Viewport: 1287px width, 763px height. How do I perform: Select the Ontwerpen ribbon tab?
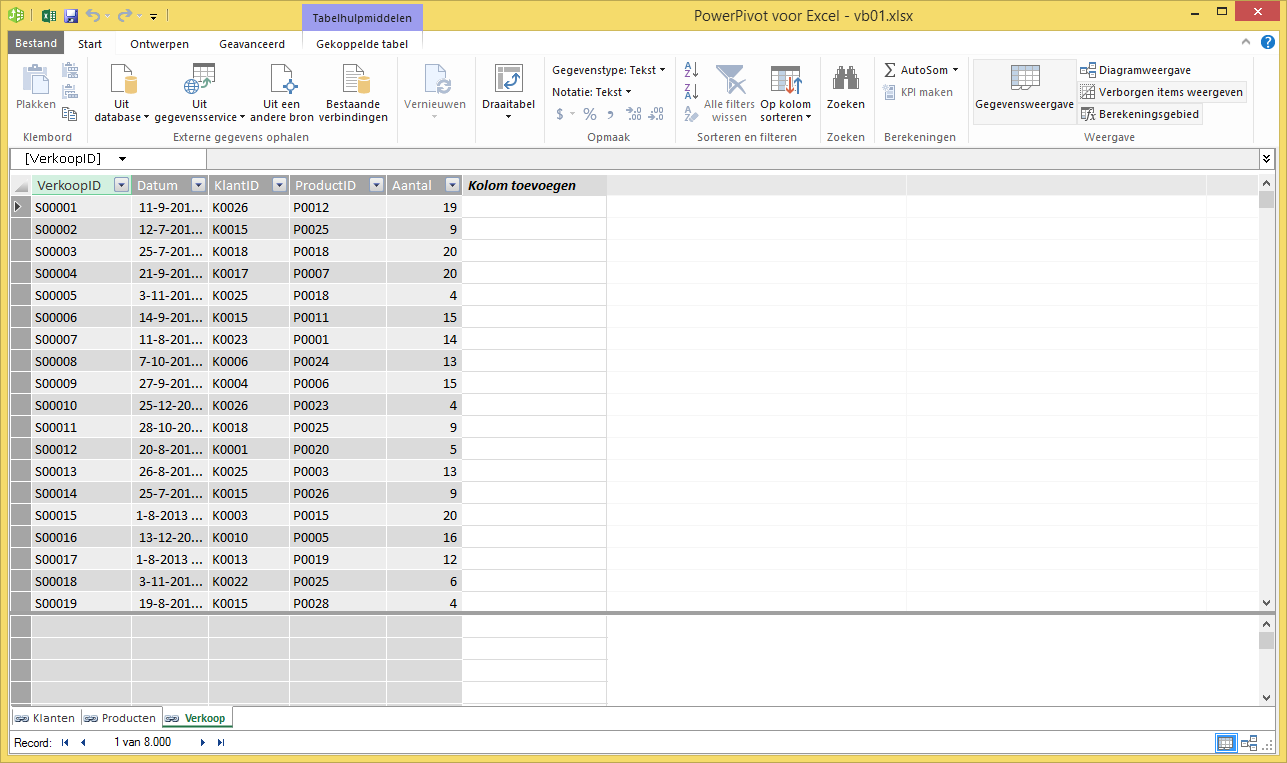pyautogui.click(x=159, y=44)
